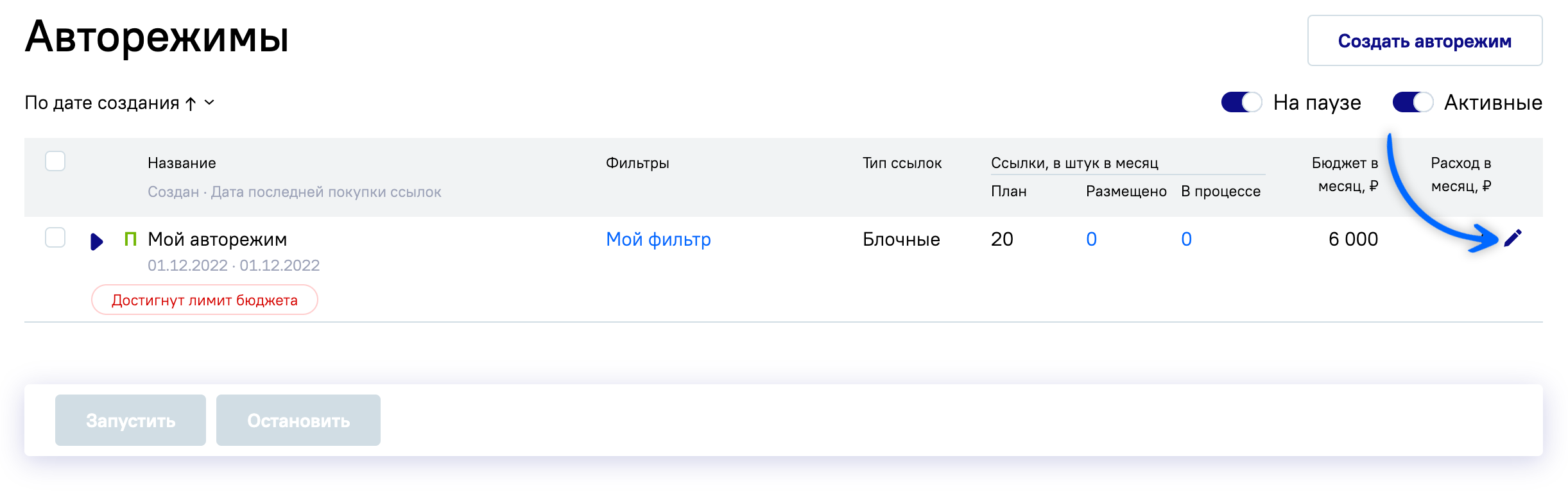Switch off the На паузе toggle
The width and height of the screenshot is (1568, 501).
pyautogui.click(x=1241, y=103)
